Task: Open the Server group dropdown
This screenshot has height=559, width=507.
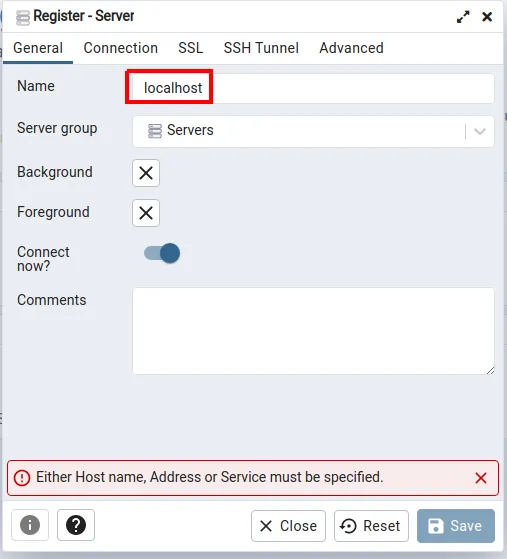Action: (313, 131)
